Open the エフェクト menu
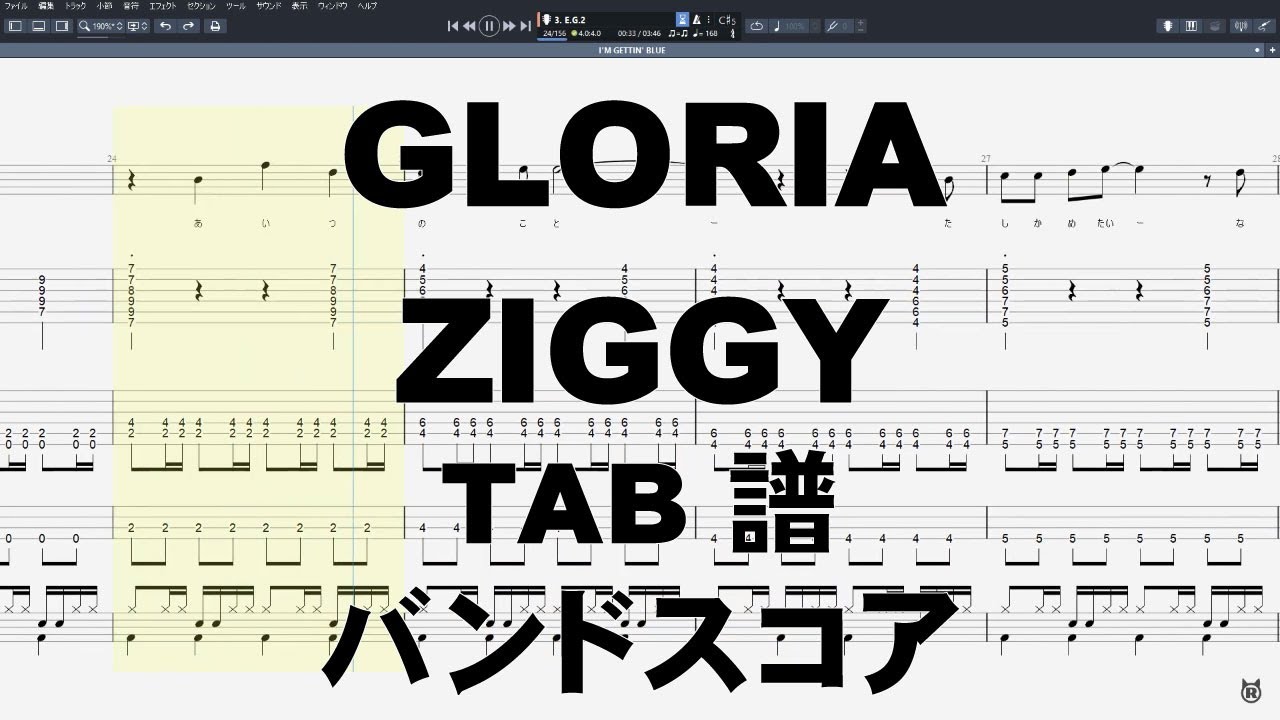The image size is (1280, 720). click(x=164, y=6)
